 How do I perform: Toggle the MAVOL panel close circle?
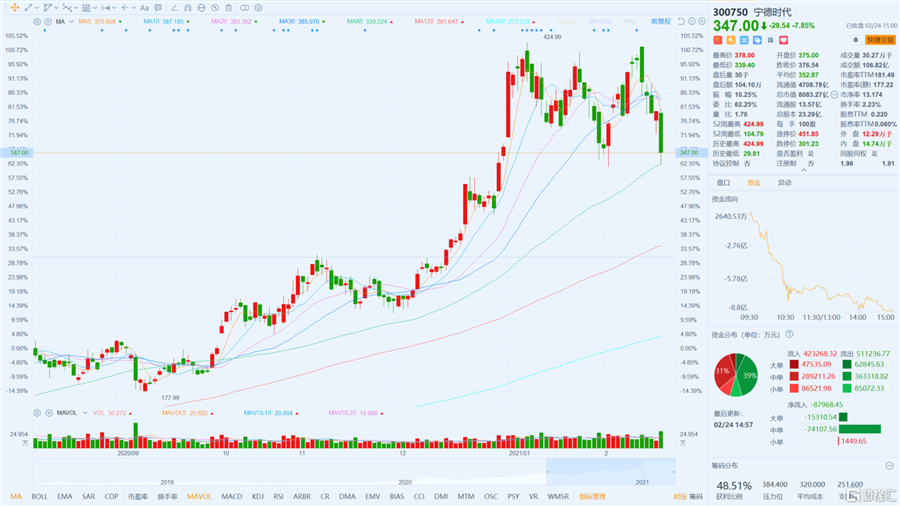[49, 412]
